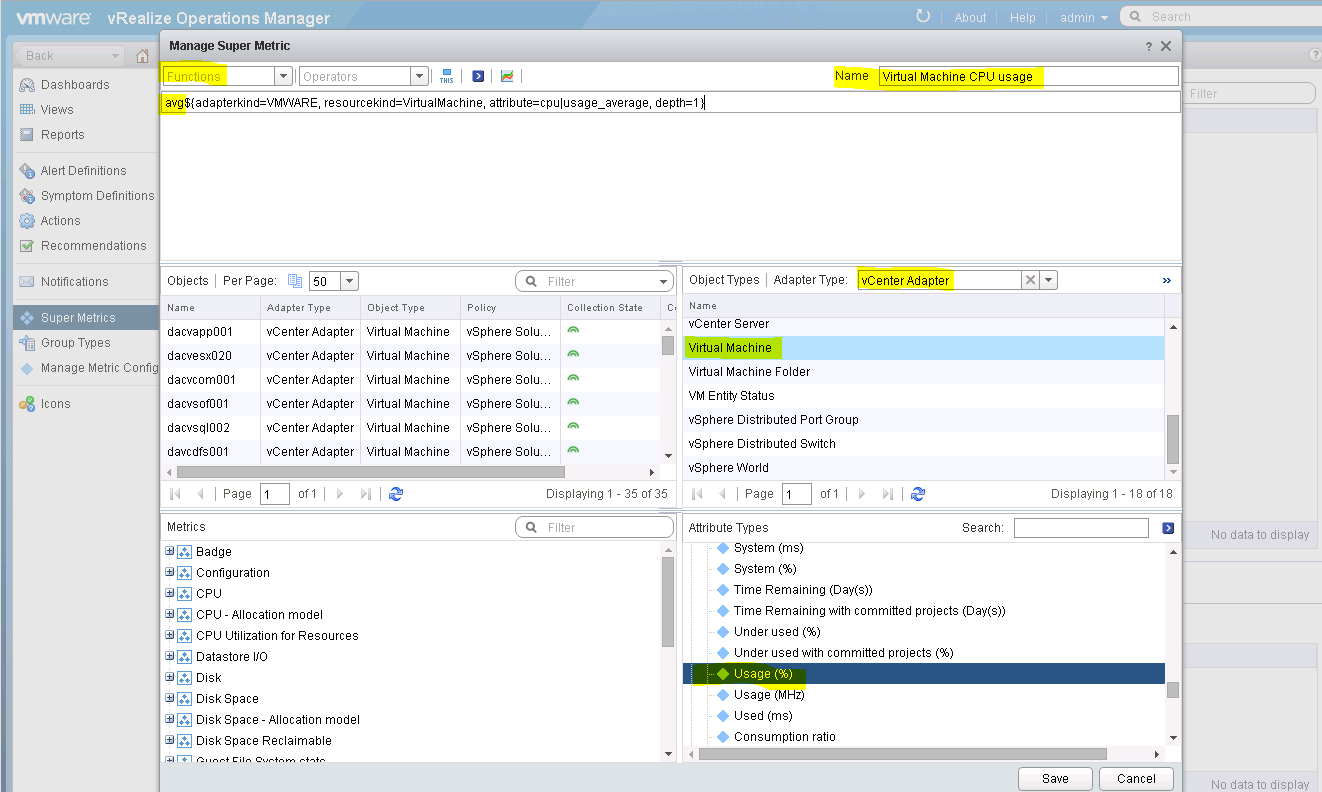Click the Recommendations checkmark icon
Image resolution: width=1322 pixels, height=792 pixels.
point(27,246)
